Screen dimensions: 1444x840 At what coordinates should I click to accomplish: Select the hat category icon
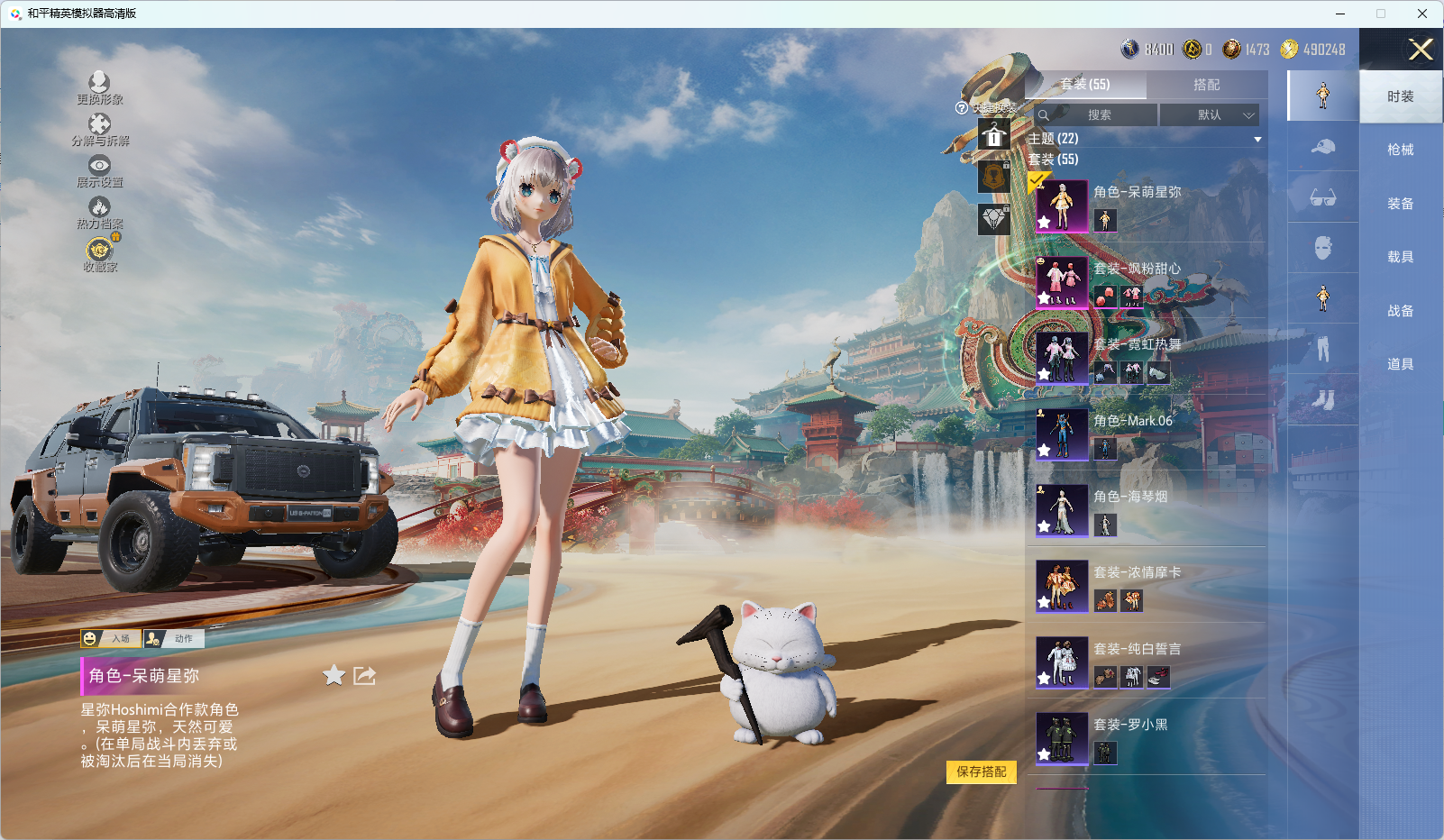click(x=1322, y=146)
